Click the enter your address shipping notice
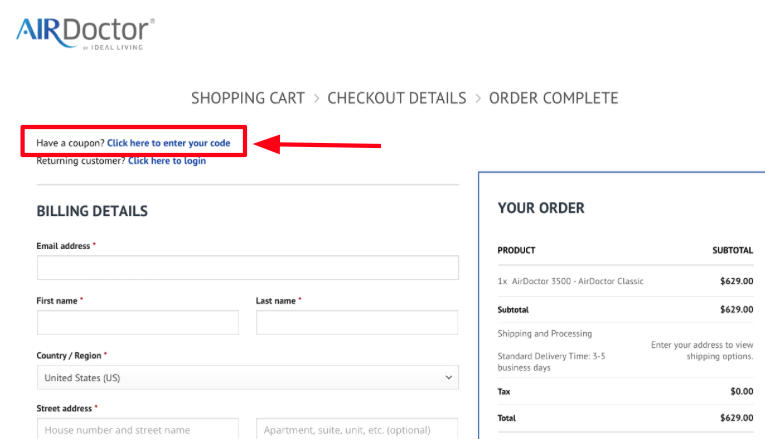765x448 pixels. [x=702, y=350]
